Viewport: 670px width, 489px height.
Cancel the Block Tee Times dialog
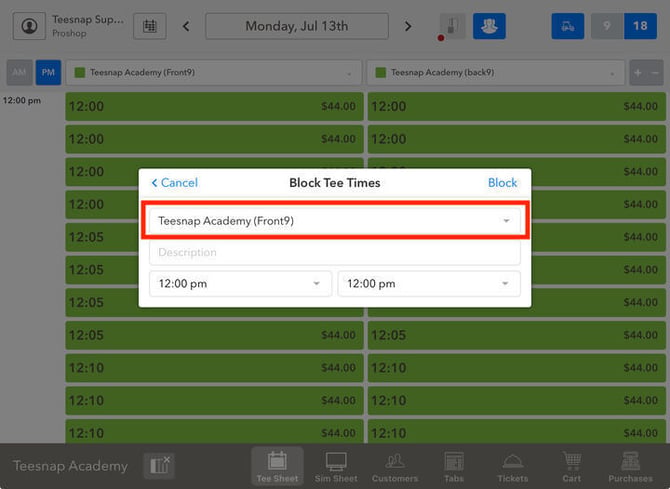click(174, 183)
